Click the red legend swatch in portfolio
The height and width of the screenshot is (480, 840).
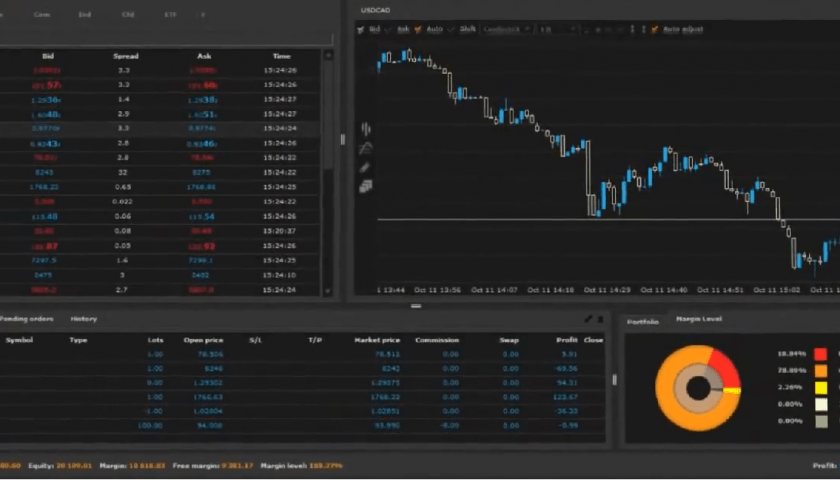(x=820, y=354)
